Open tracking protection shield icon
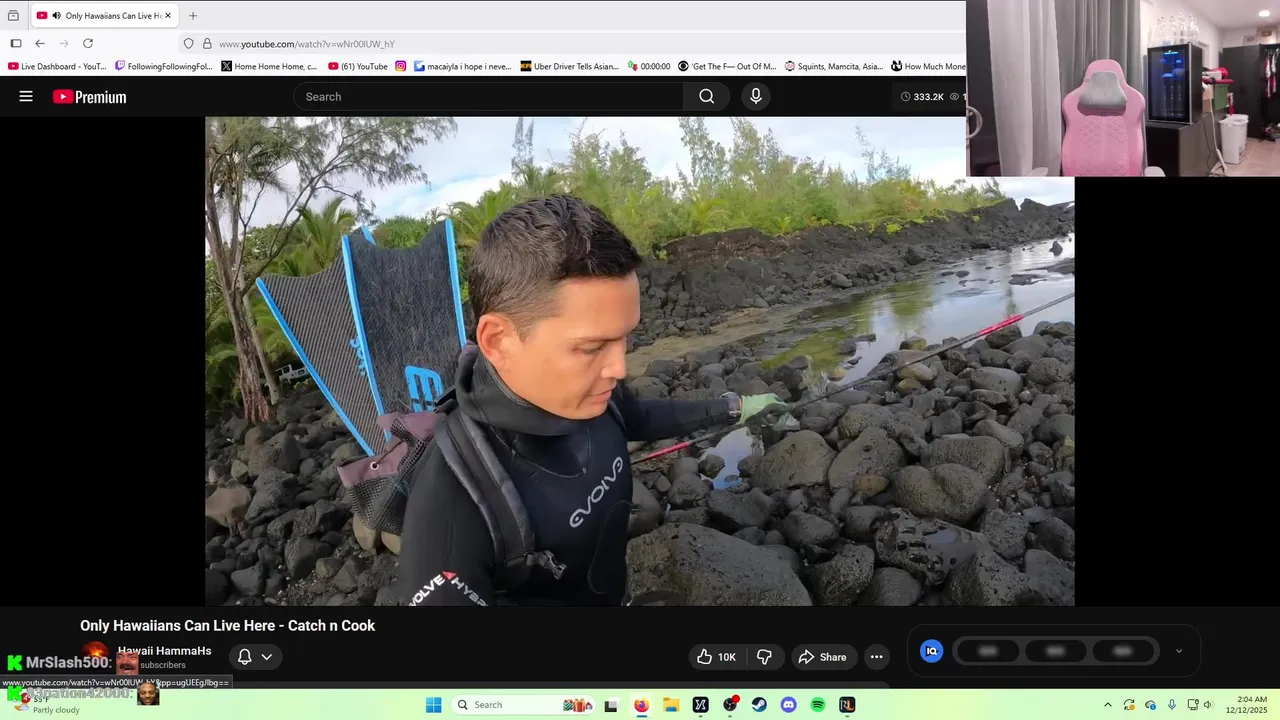The height and width of the screenshot is (720, 1280). pyautogui.click(x=188, y=44)
